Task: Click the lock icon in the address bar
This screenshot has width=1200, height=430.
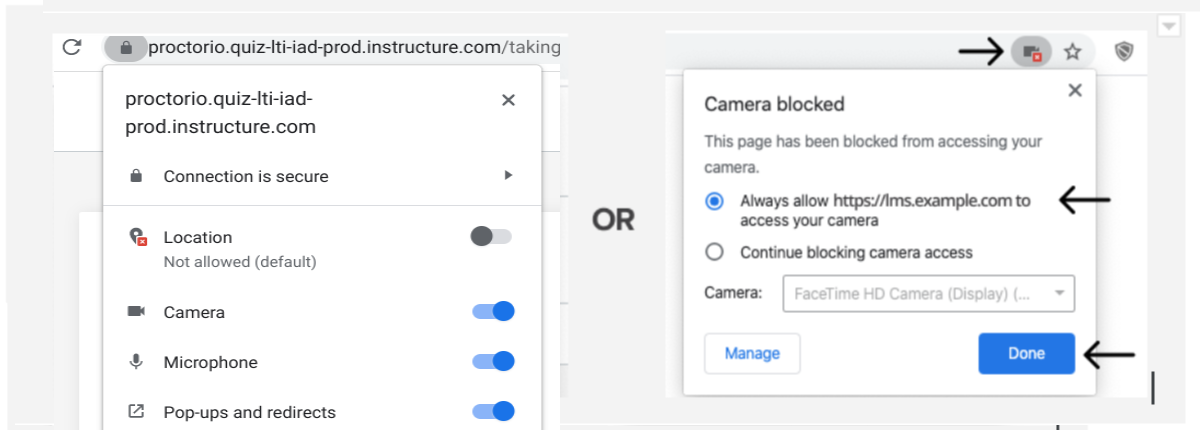Action: (x=125, y=47)
